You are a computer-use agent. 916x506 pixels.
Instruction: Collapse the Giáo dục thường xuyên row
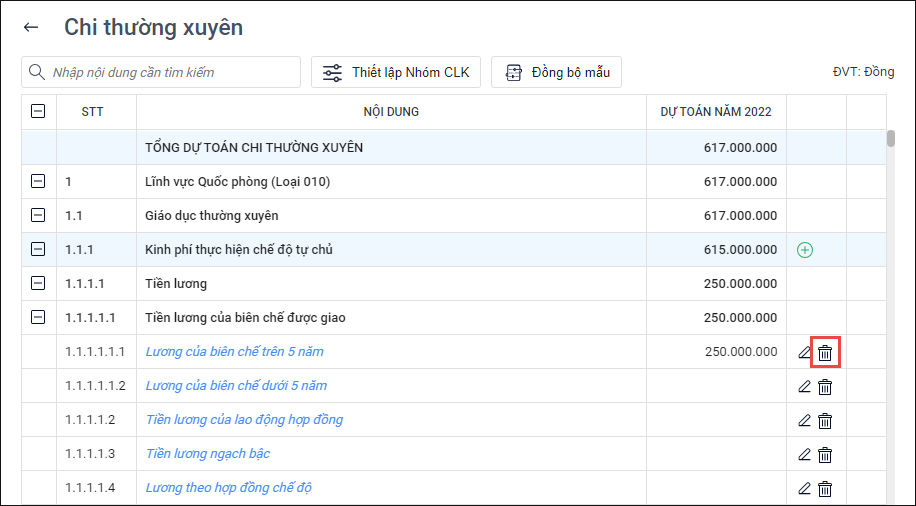pos(39,216)
